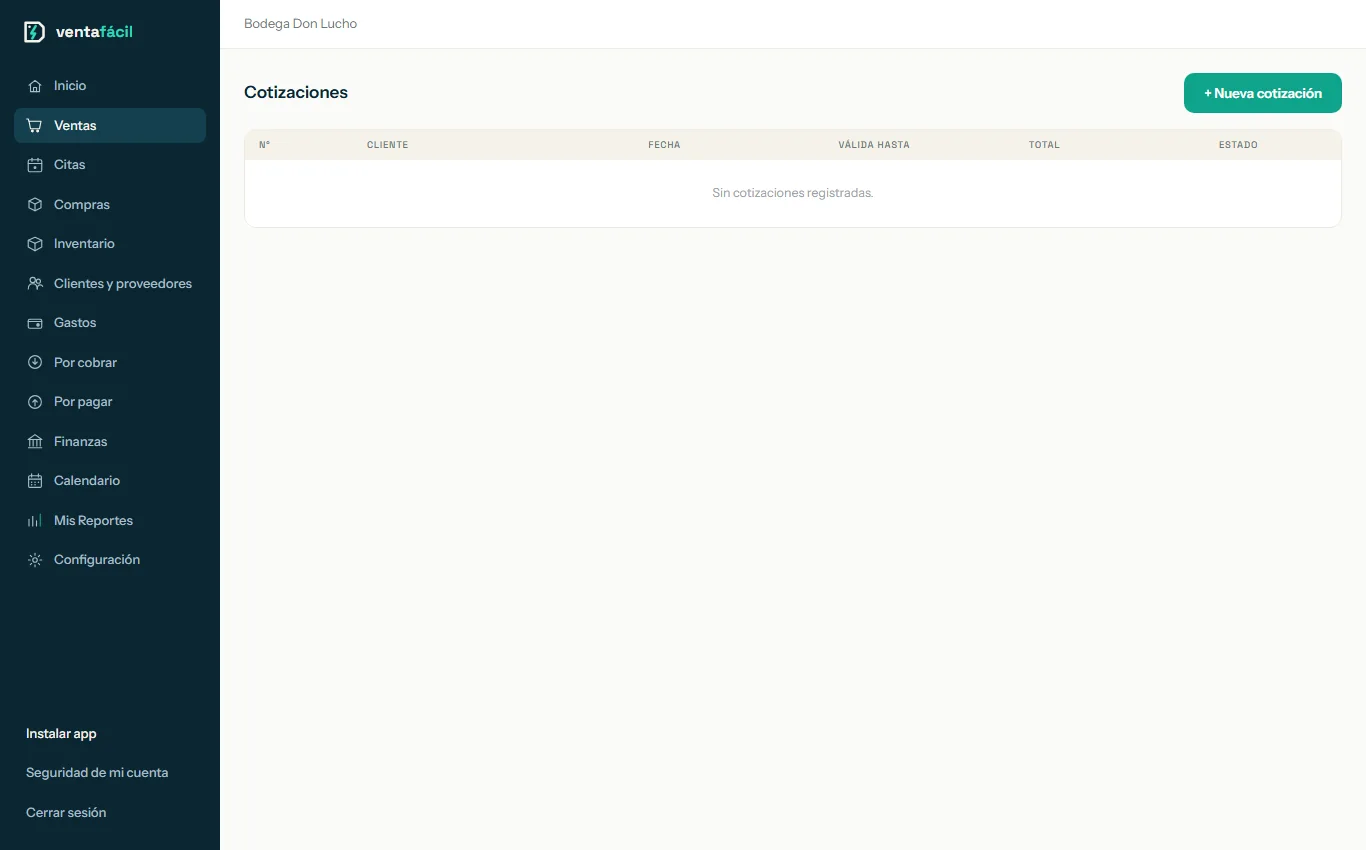
Task: Open Por cobrar label
Action: pos(85,363)
